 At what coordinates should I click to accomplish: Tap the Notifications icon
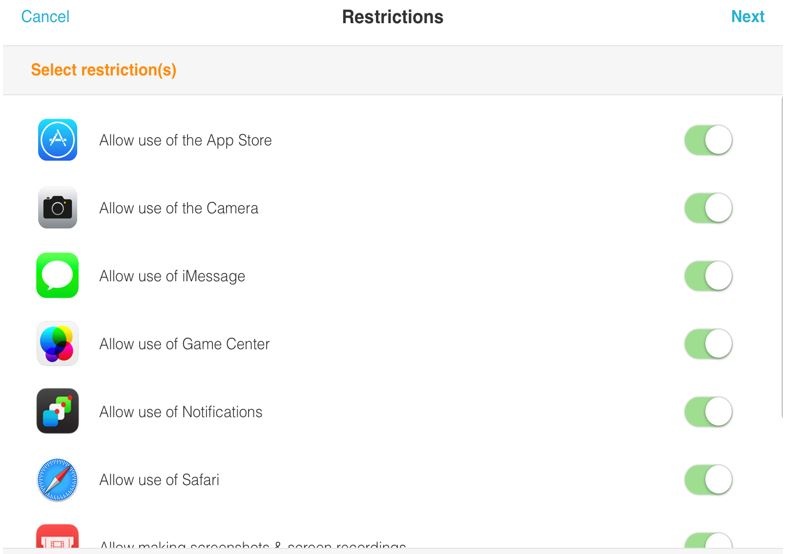pos(57,412)
